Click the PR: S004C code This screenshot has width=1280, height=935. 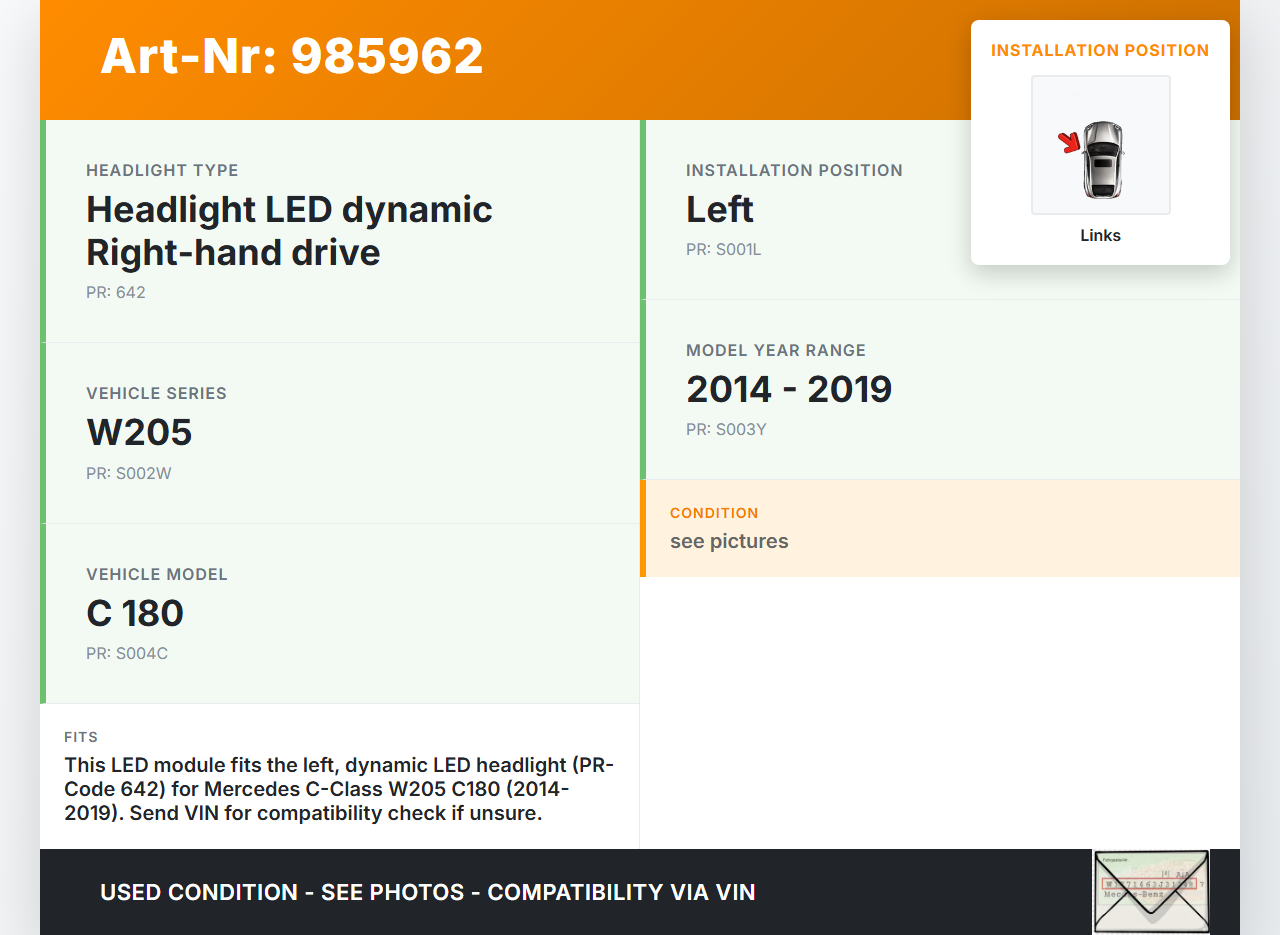pos(127,654)
